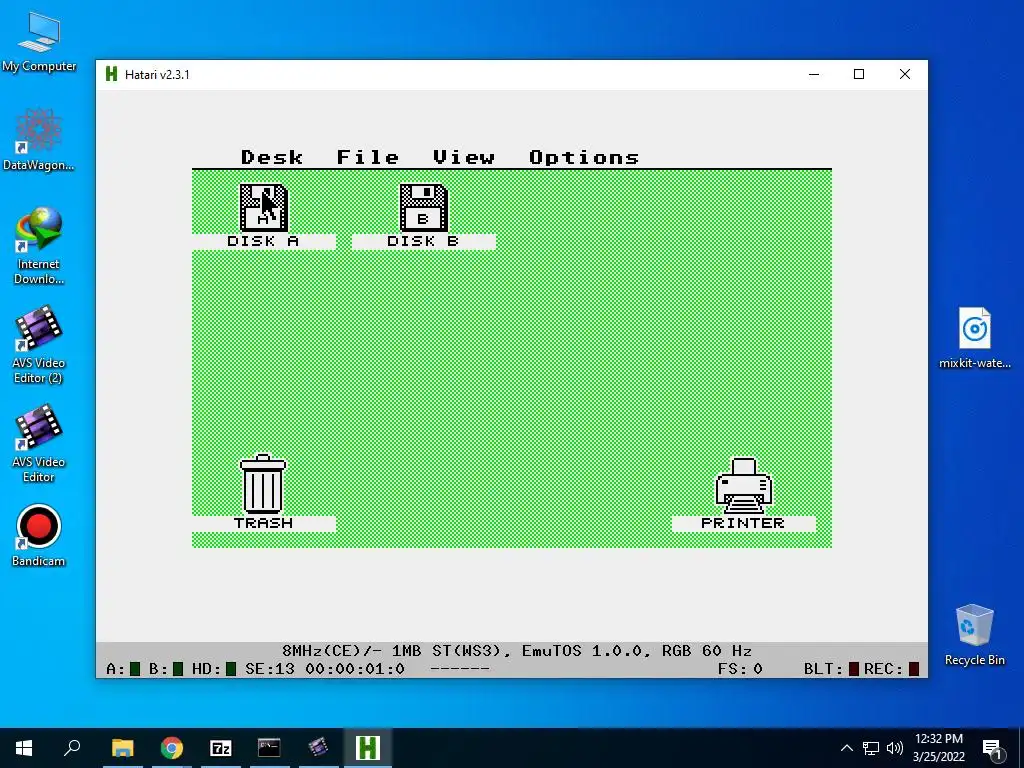This screenshot has width=1024, height=768.
Task: Open AVS Video Editor taskbar icon
Action: coord(318,748)
